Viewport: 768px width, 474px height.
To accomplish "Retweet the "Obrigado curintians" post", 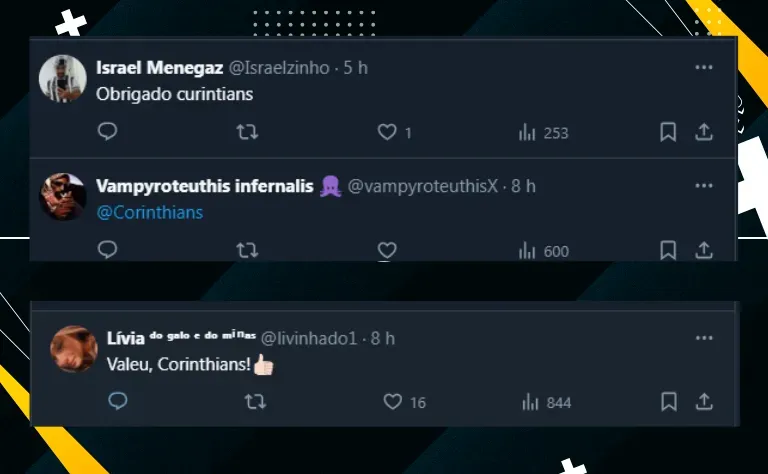I will coord(247,132).
